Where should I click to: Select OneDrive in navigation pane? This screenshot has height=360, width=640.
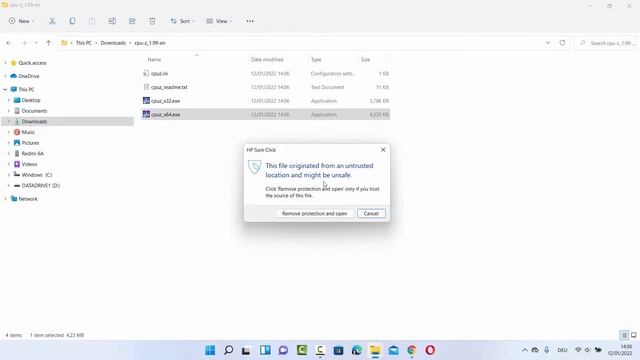tap(29, 76)
